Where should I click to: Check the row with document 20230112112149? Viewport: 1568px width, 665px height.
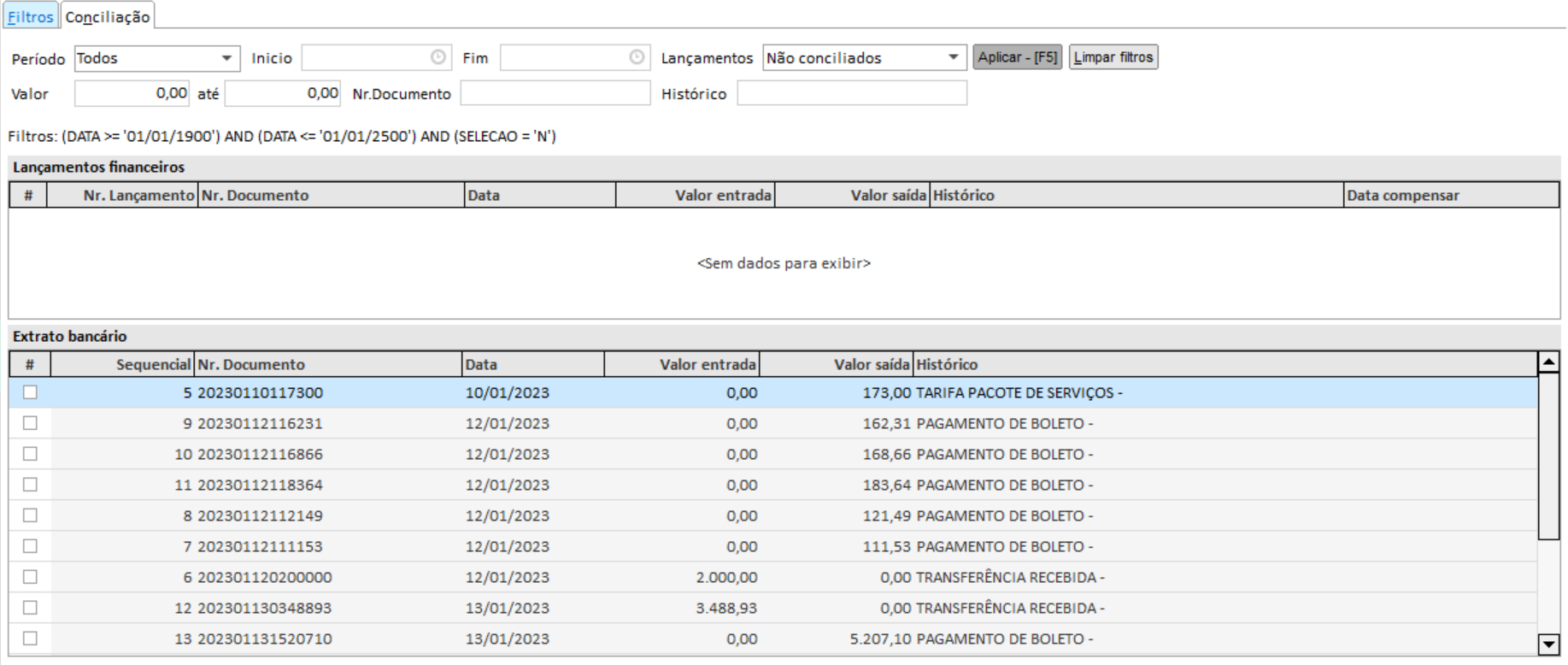tap(30, 515)
